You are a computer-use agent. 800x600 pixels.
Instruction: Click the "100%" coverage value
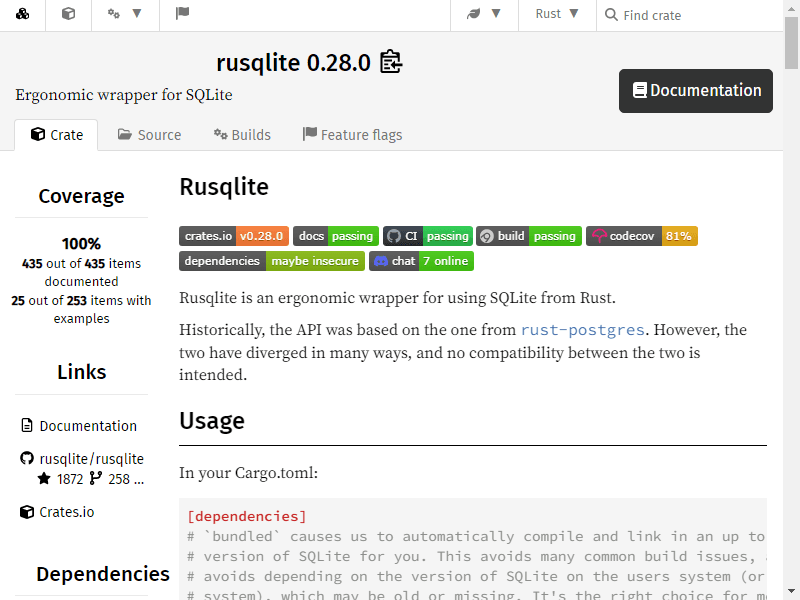point(82,244)
